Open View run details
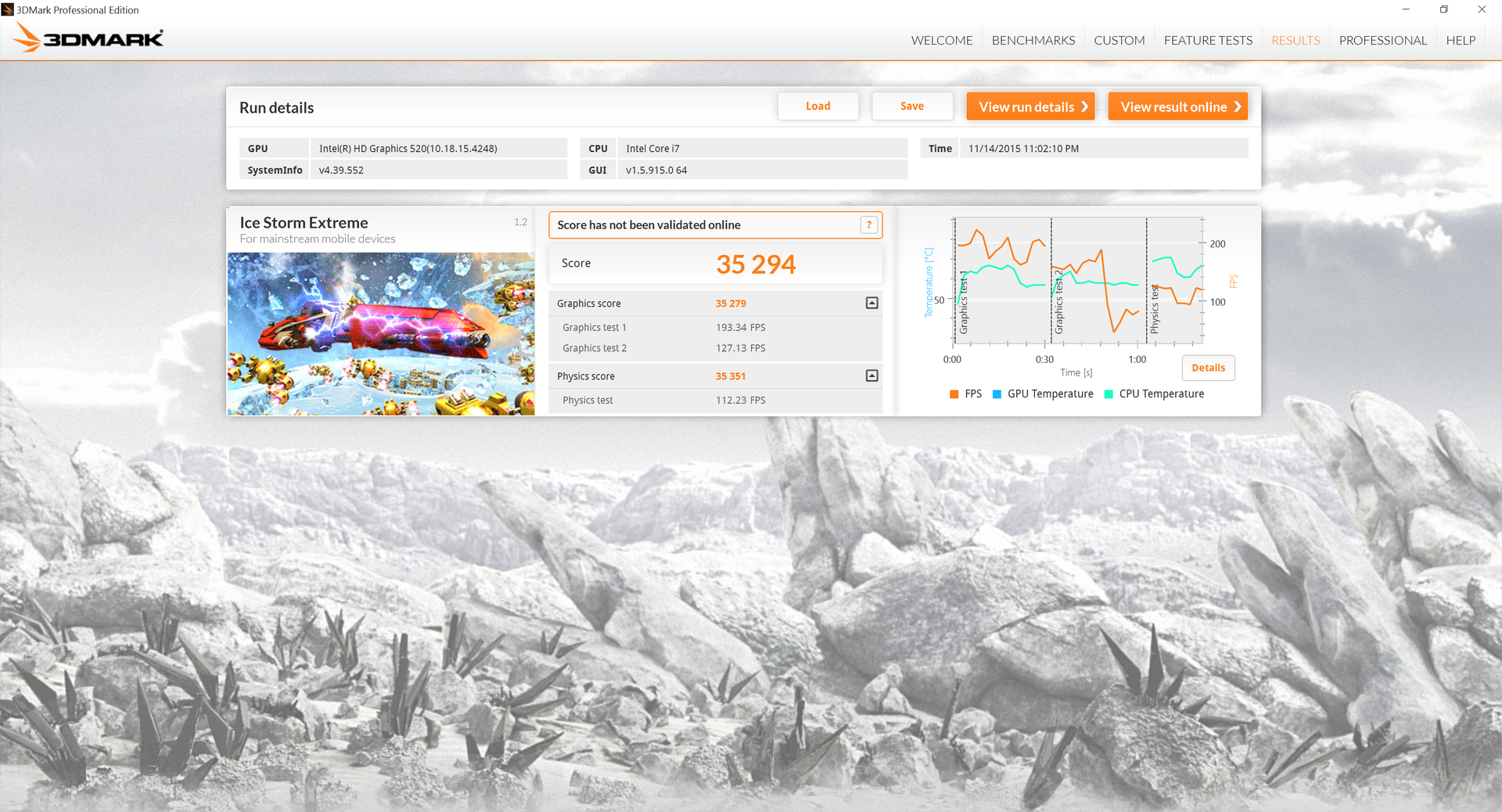This screenshot has height=812, width=1502. (1030, 106)
